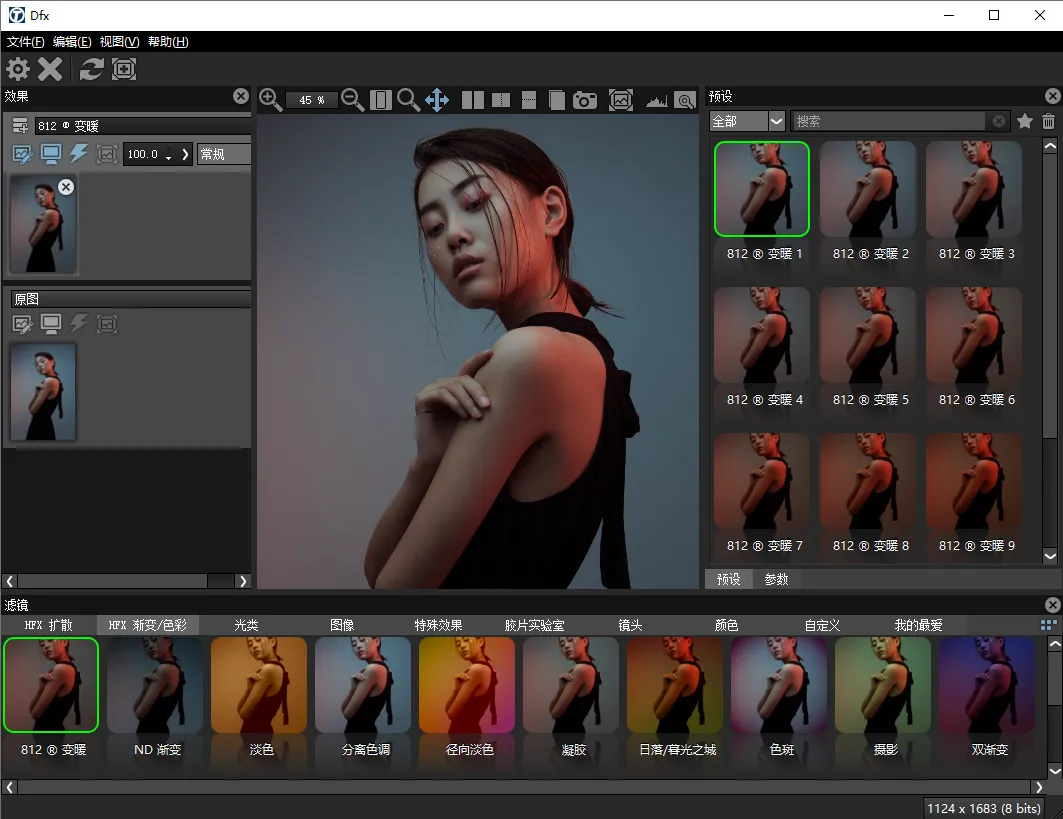Image resolution: width=1063 pixels, height=819 pixels.
Task: Open the 全部 preset category dropdown
Action: 747,121
